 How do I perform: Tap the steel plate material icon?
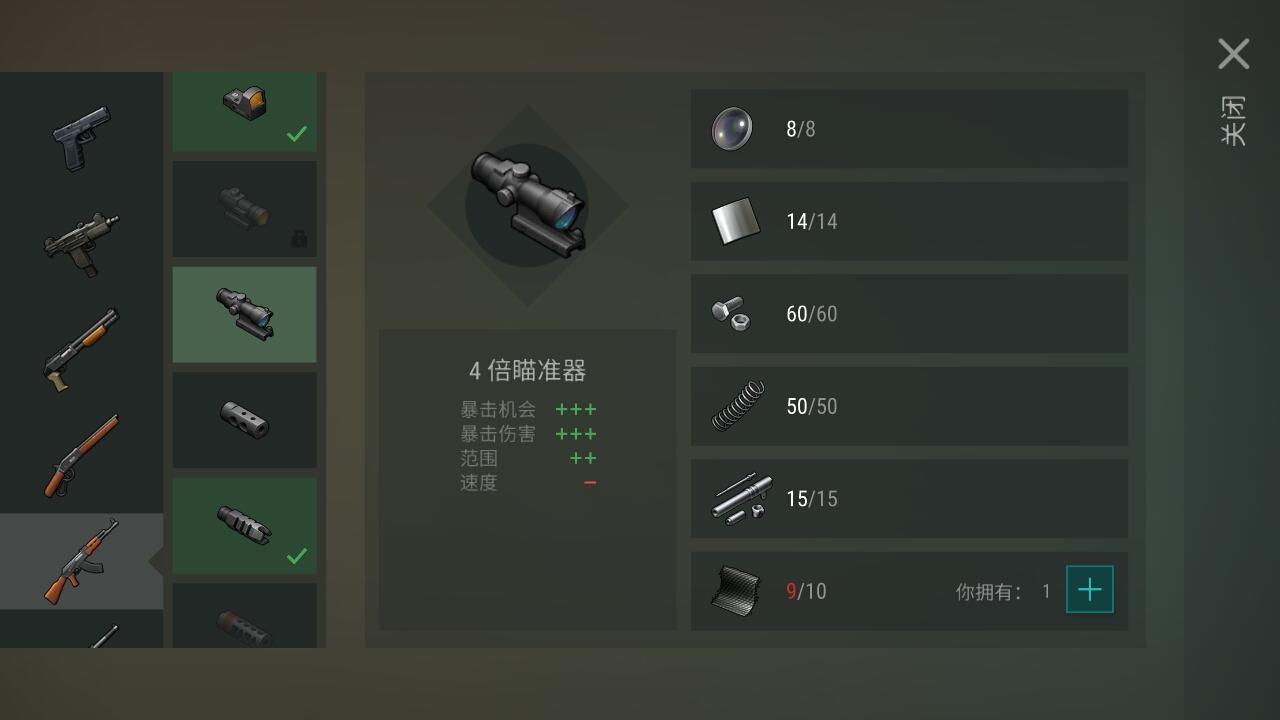click(x=735, y=221)
